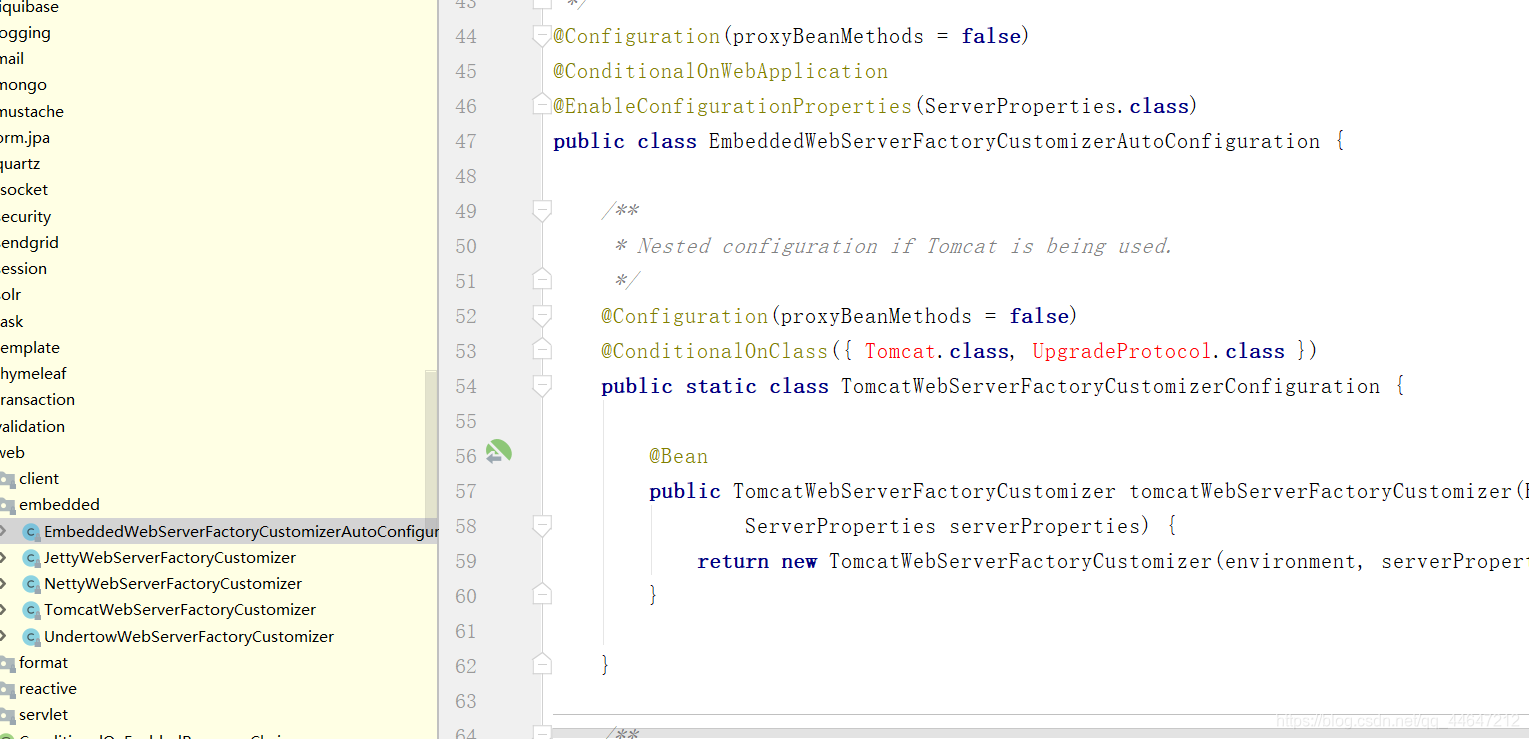This screenshot has width=1529, height=739.
Task: Select the servlet package in the tree
Action: tap(43, 715)
